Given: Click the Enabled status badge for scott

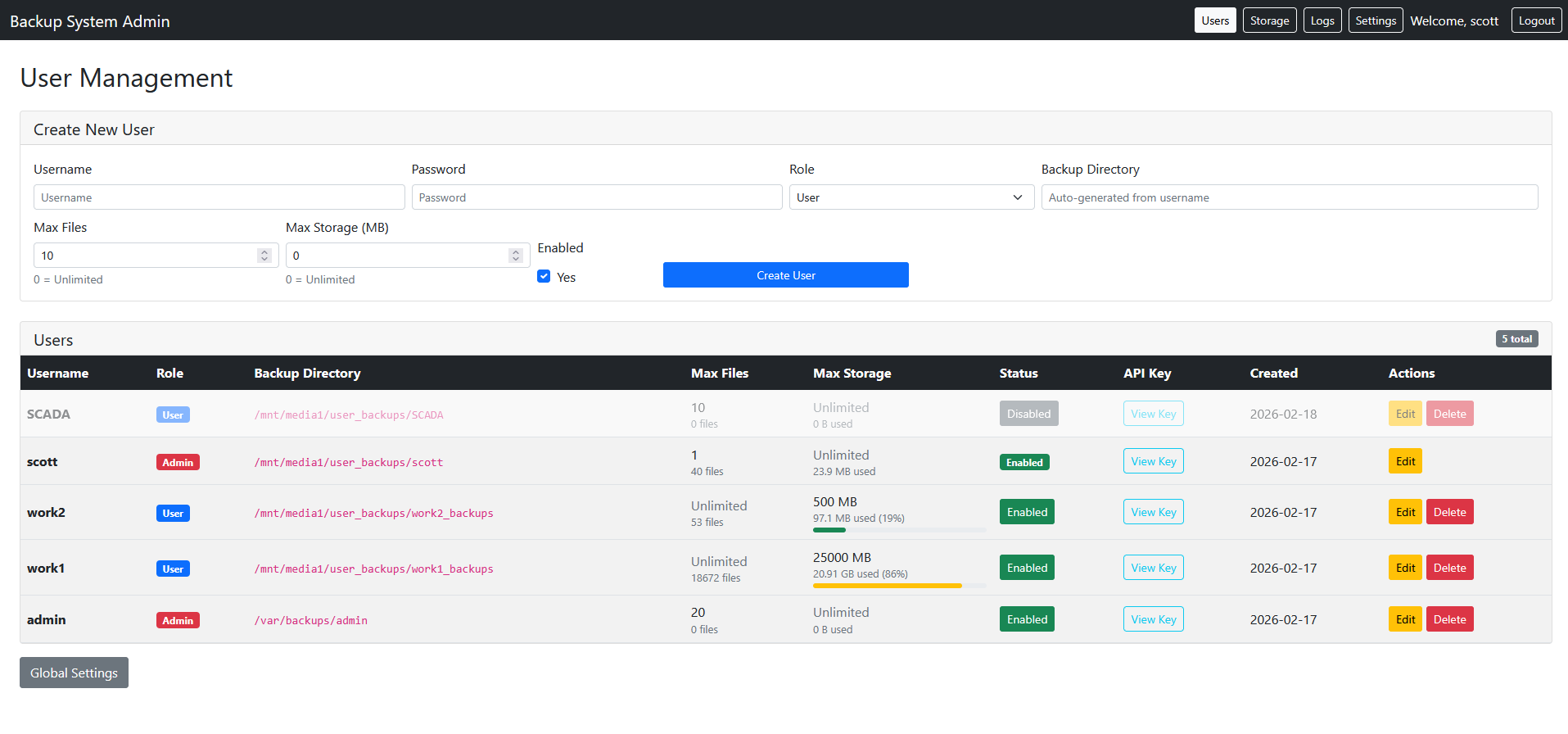Looking at the screenshot, I should (1024, 462).
